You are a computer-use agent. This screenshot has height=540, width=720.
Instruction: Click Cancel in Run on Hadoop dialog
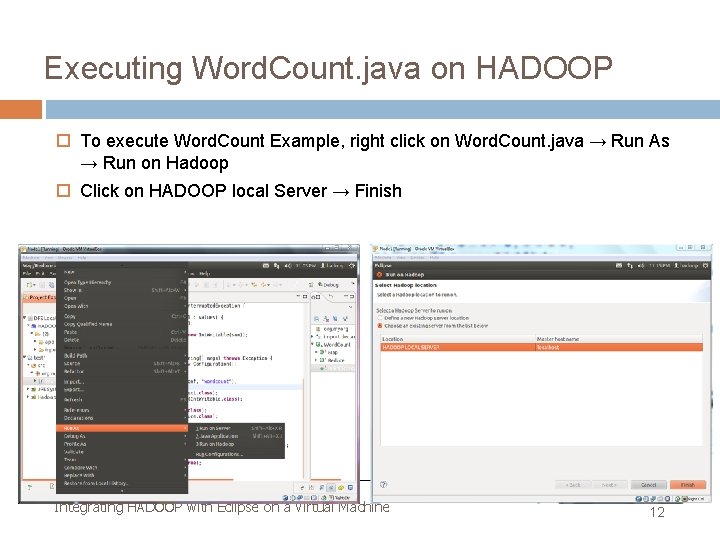[x=648, y=485]
